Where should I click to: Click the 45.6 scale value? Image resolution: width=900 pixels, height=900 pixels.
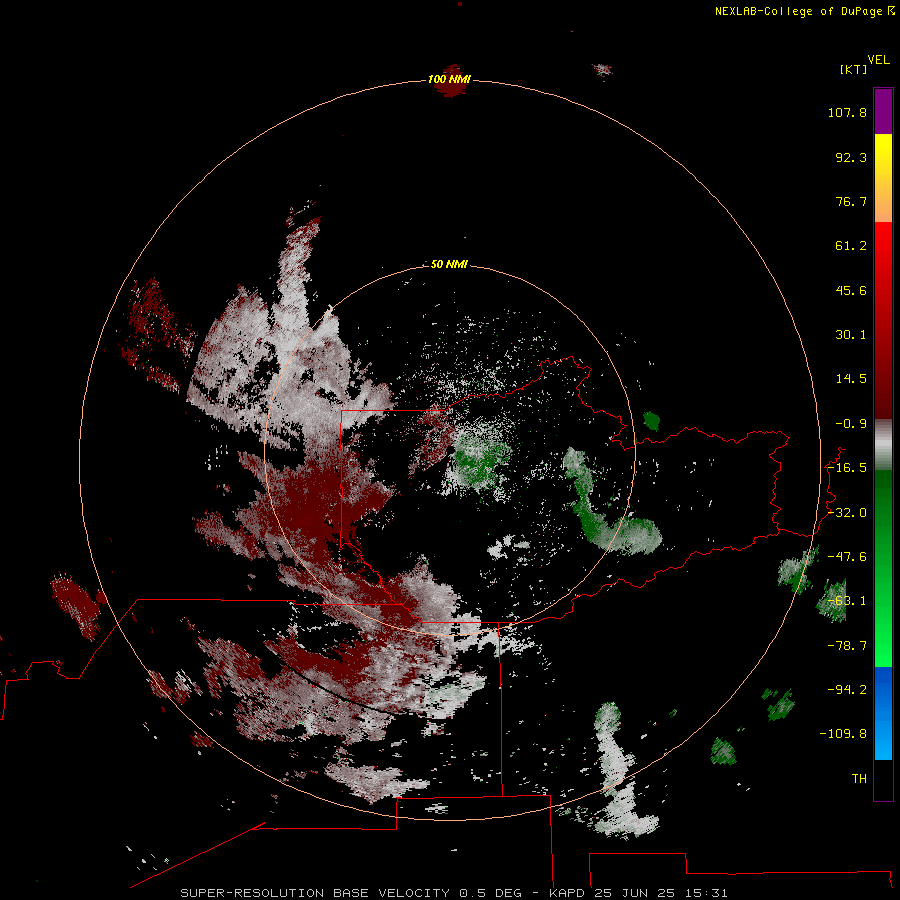coord(851,290)
